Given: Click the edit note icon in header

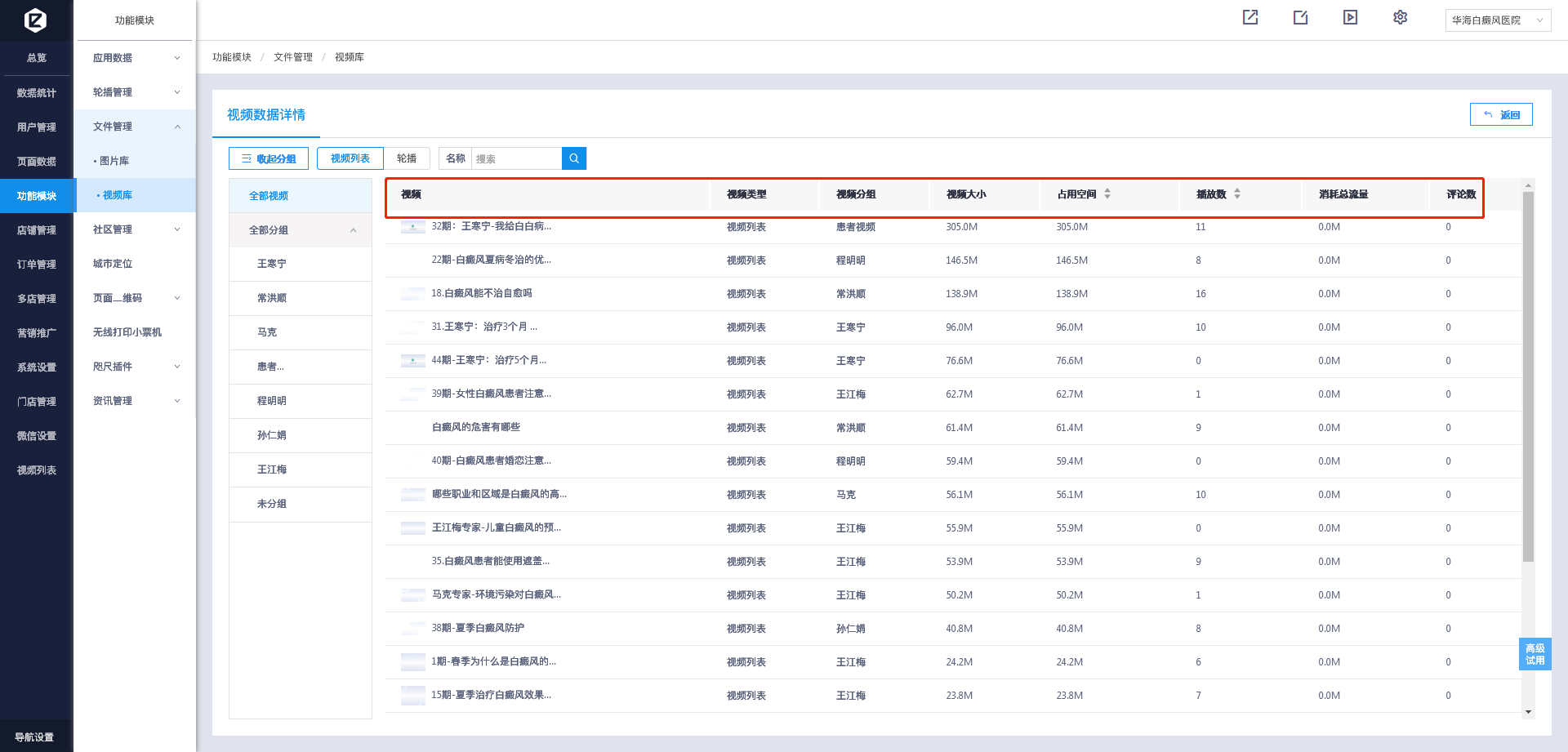Looking at the screenshot, I should tap(1300, 17).
